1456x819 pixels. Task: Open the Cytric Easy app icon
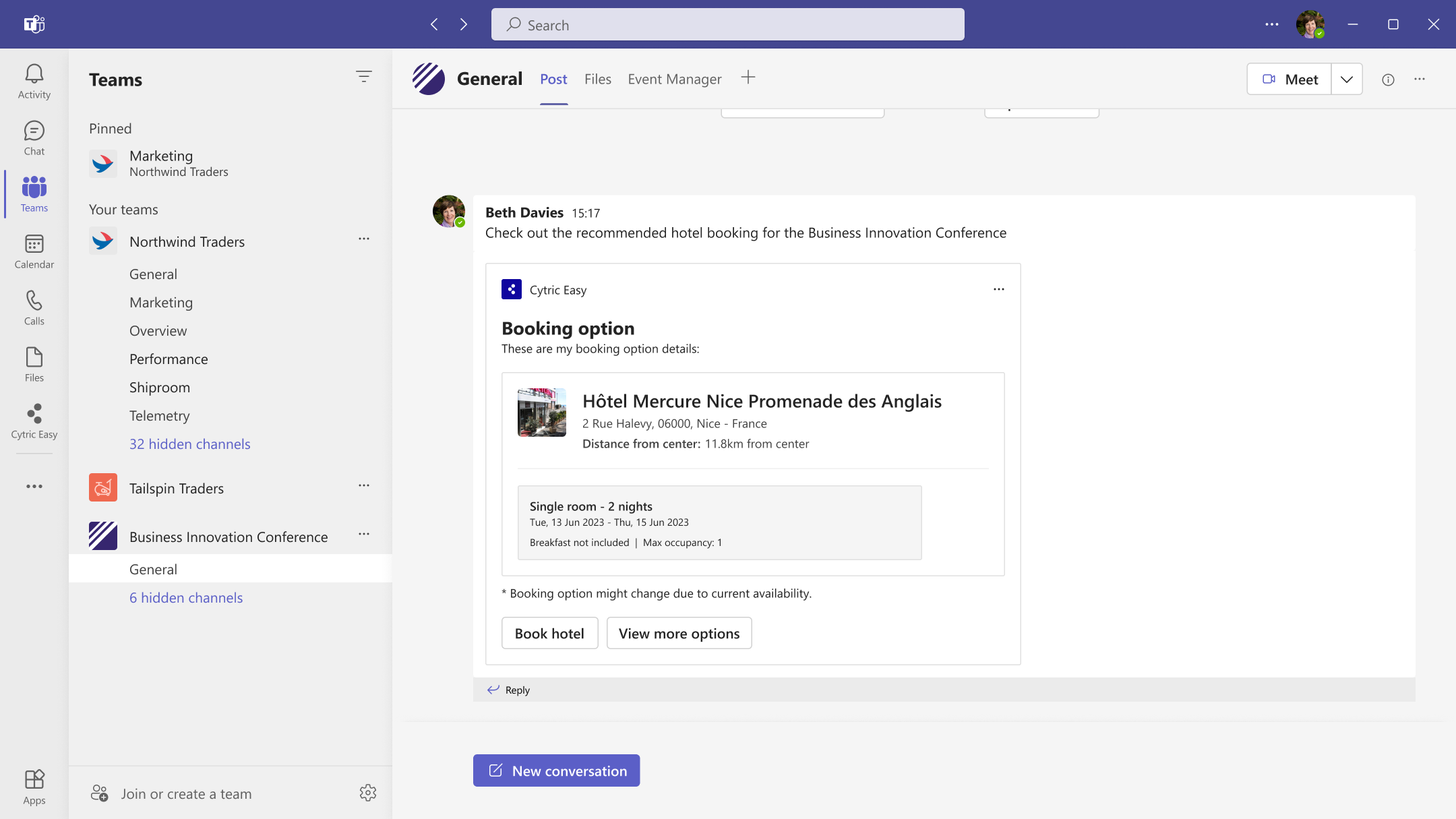[x=34, y=421]
